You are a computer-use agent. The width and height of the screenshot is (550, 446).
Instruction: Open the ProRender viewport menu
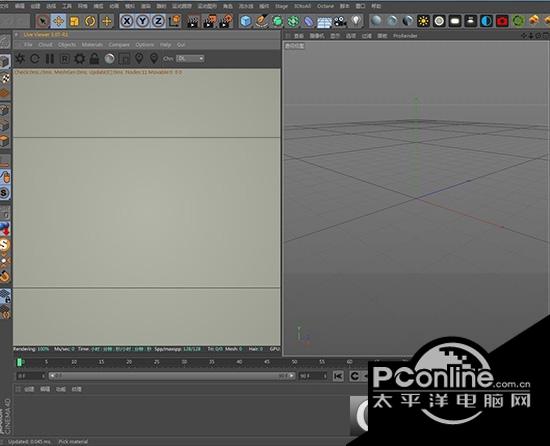point(405,36)
